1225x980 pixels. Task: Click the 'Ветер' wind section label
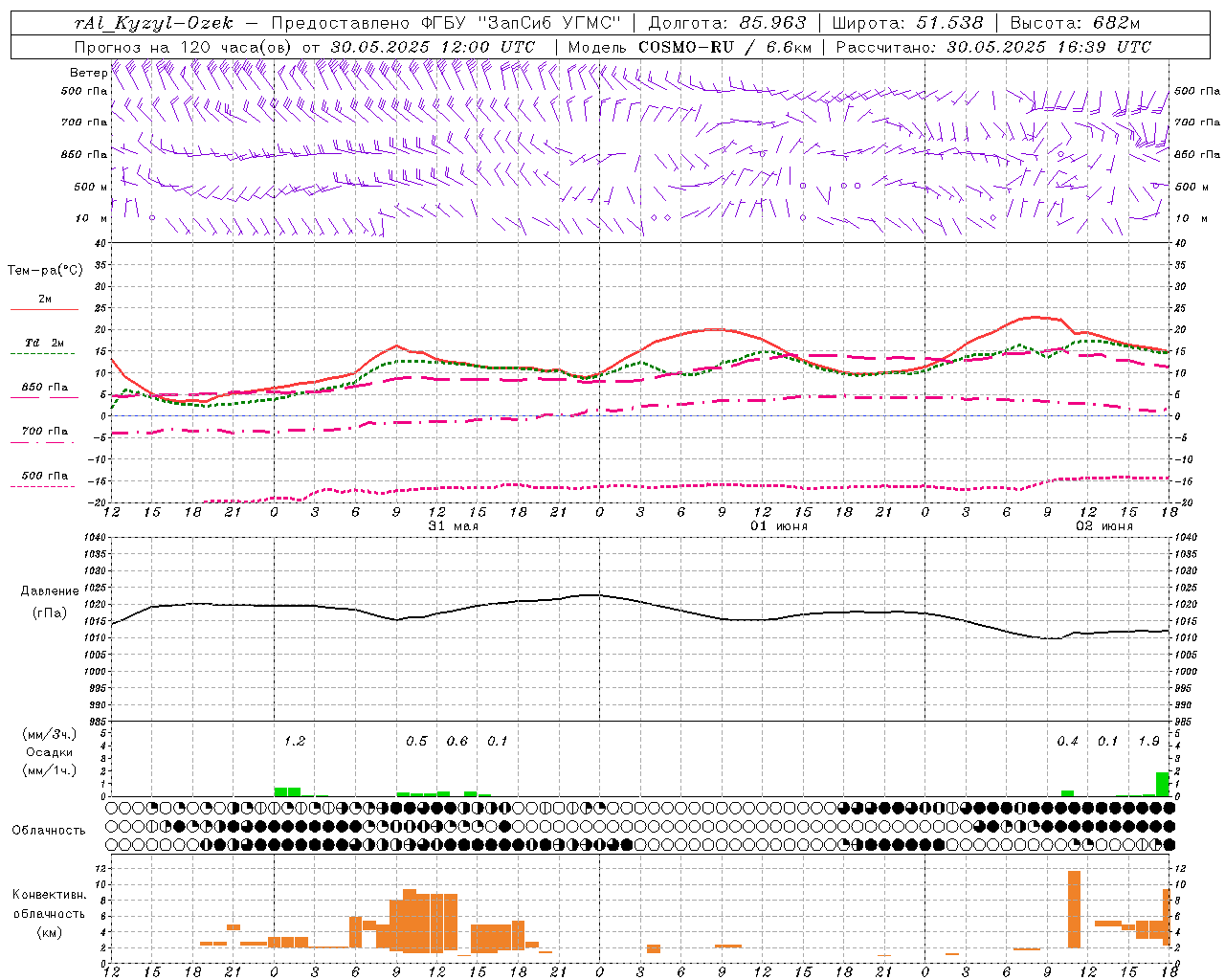[x=88, y=73]
